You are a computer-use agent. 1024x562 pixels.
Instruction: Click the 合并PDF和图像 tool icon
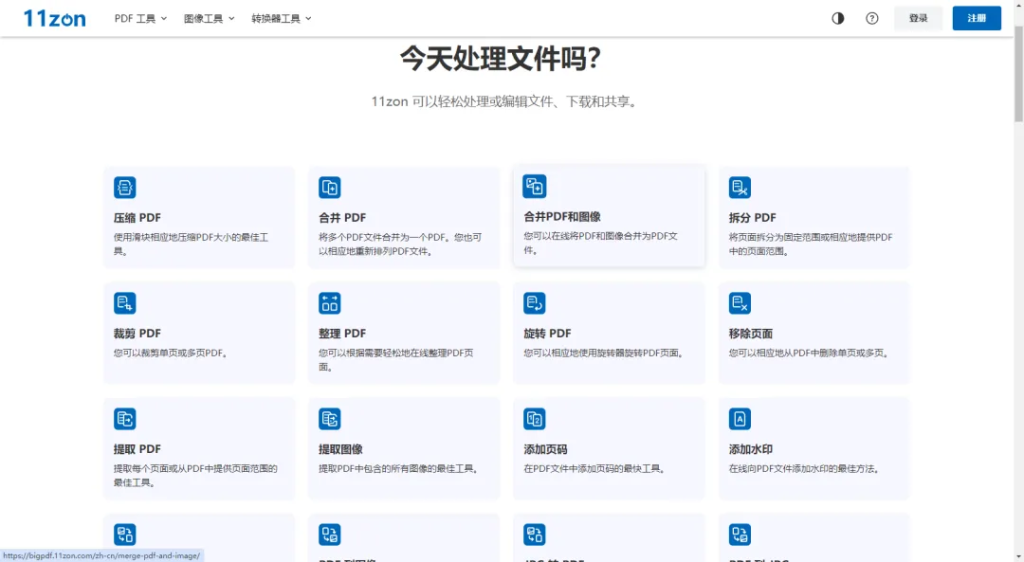pyautogui.click(x=535, y=187)
